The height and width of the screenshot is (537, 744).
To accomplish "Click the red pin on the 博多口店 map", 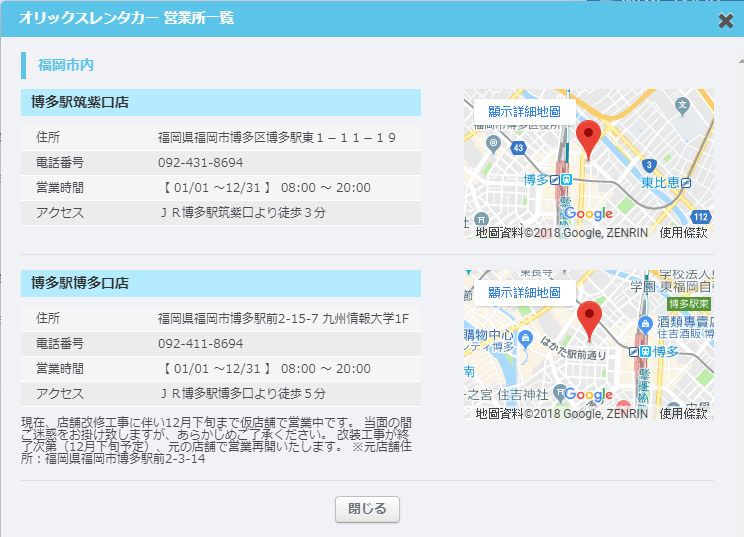I will [589, 321].
